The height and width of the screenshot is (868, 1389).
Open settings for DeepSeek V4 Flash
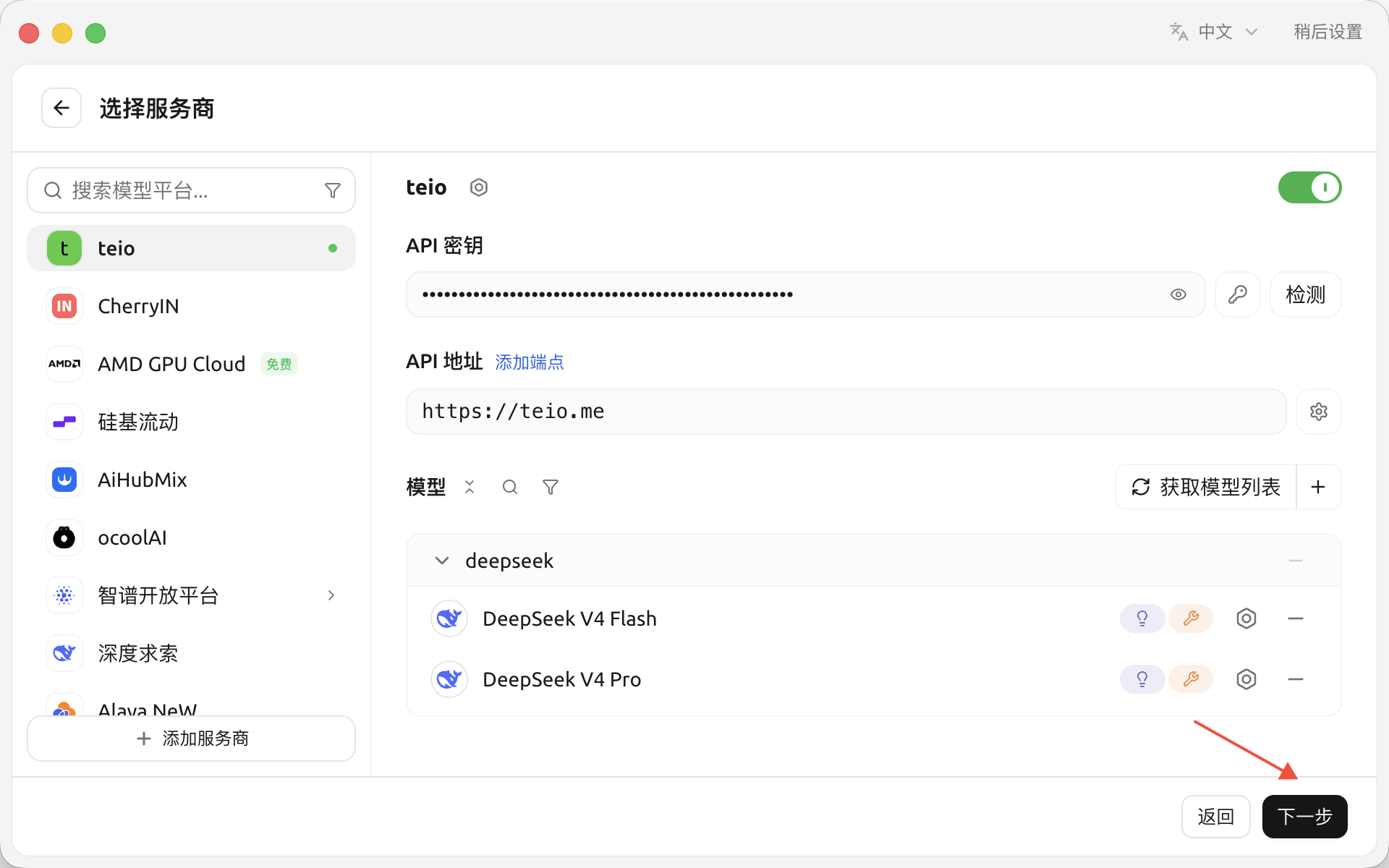(x=1246, y=618)
